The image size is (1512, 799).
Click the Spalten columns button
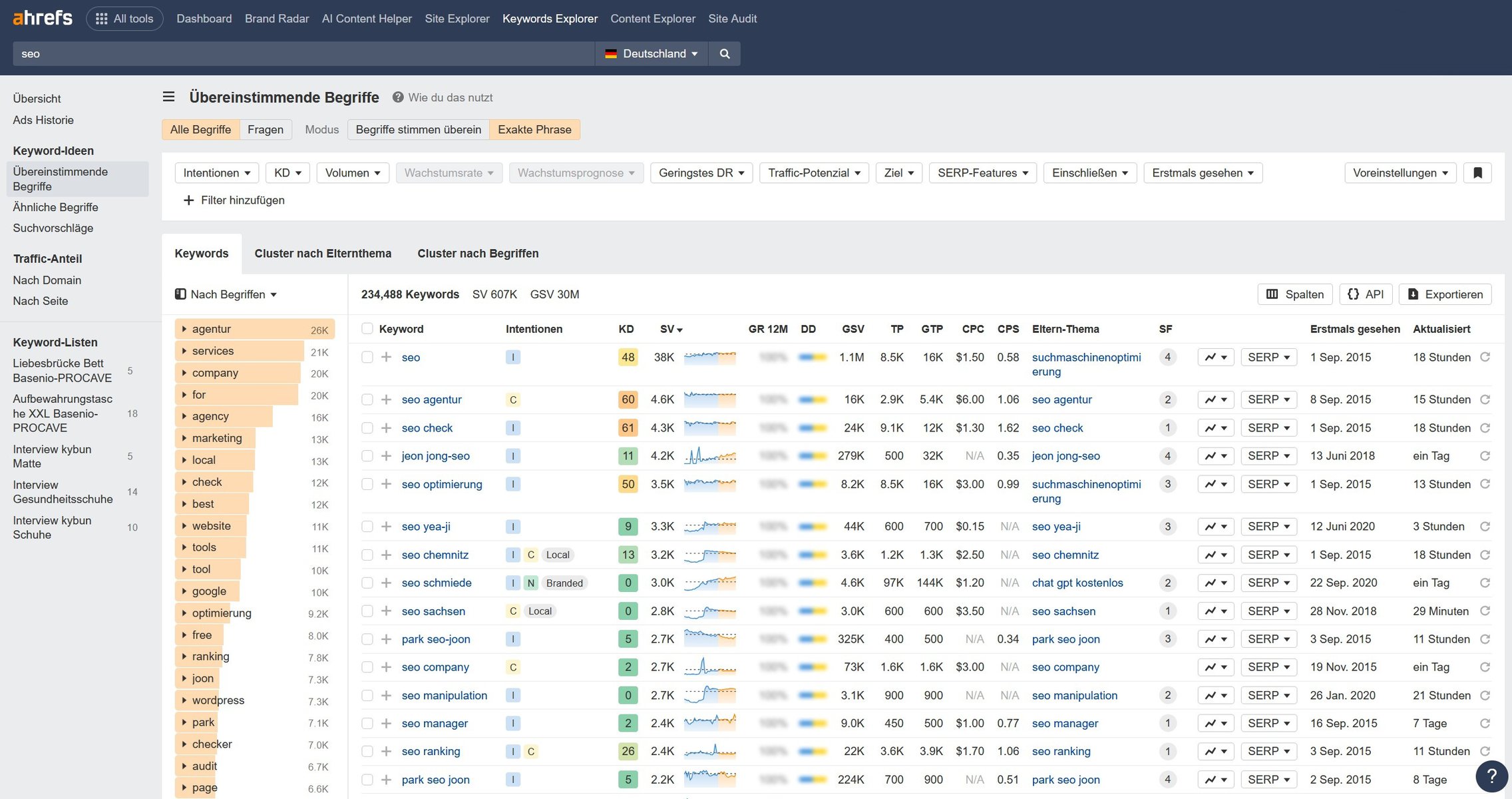1294,294
